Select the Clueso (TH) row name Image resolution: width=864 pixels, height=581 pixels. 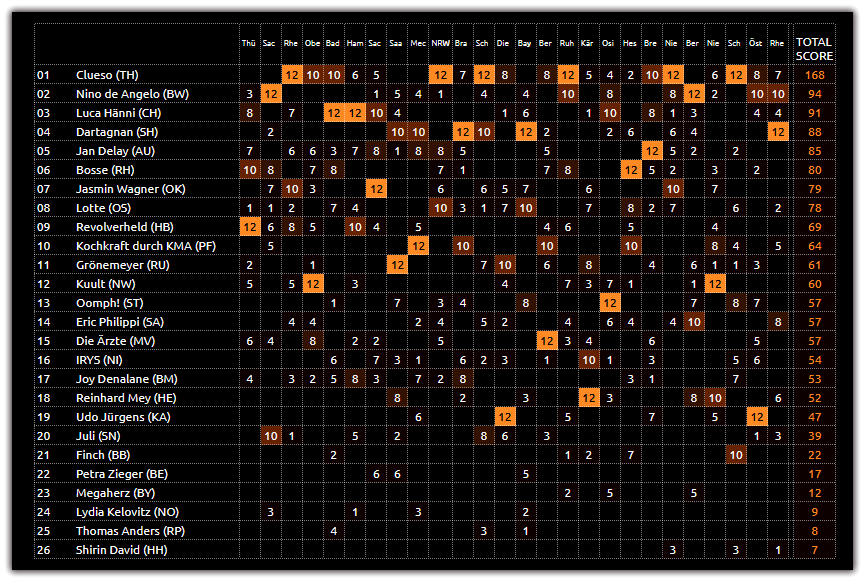pos(107,75)
